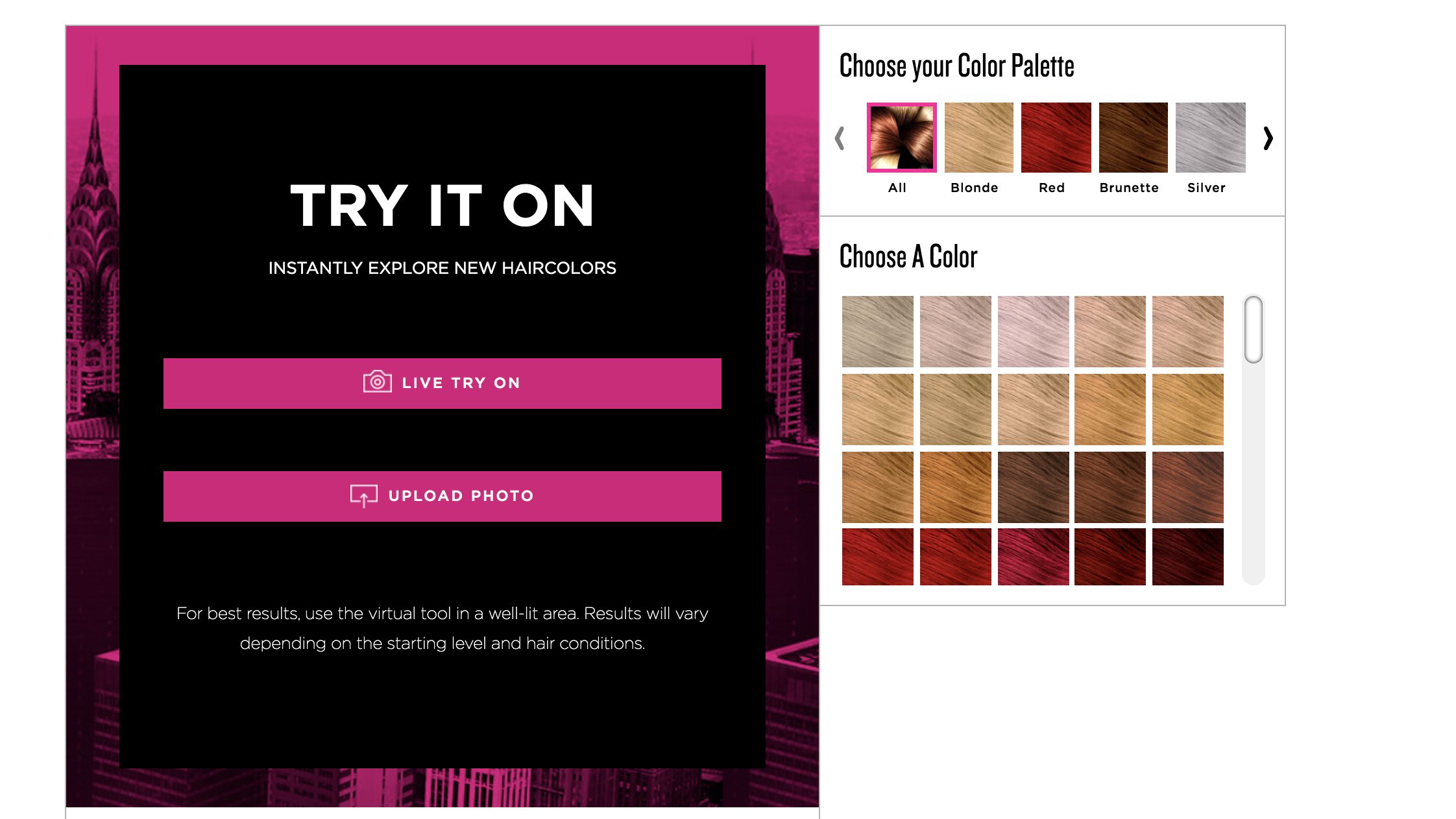Select the Red palette thumbnail

pos(1056,138)
